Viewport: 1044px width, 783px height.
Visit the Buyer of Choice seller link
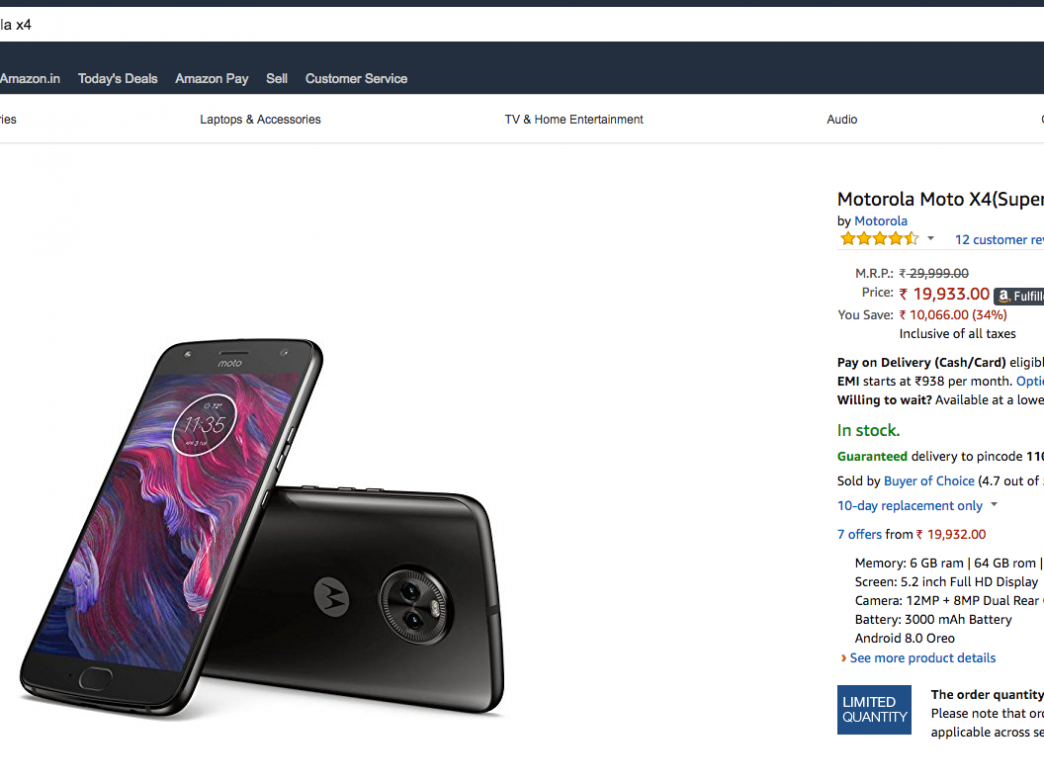click(x=929, y=481)
